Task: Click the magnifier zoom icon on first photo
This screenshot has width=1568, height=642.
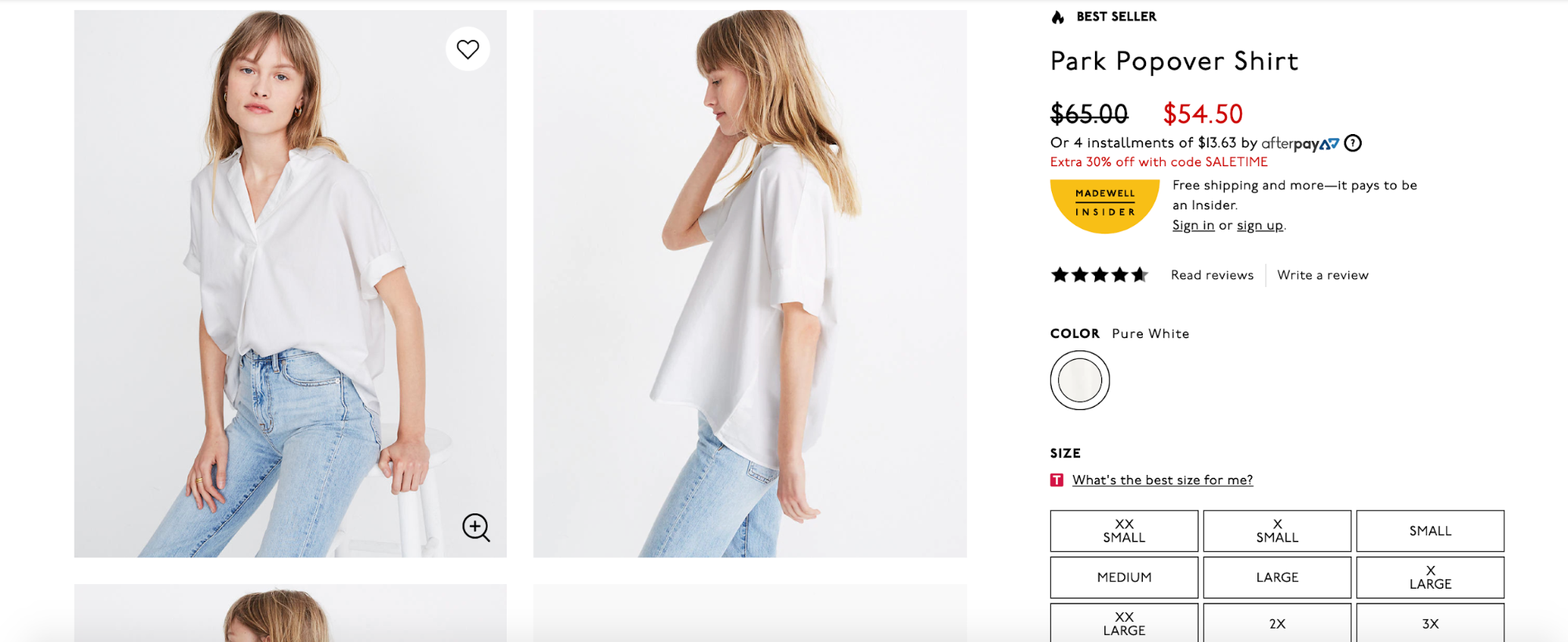Action: (x=476, y=528)
